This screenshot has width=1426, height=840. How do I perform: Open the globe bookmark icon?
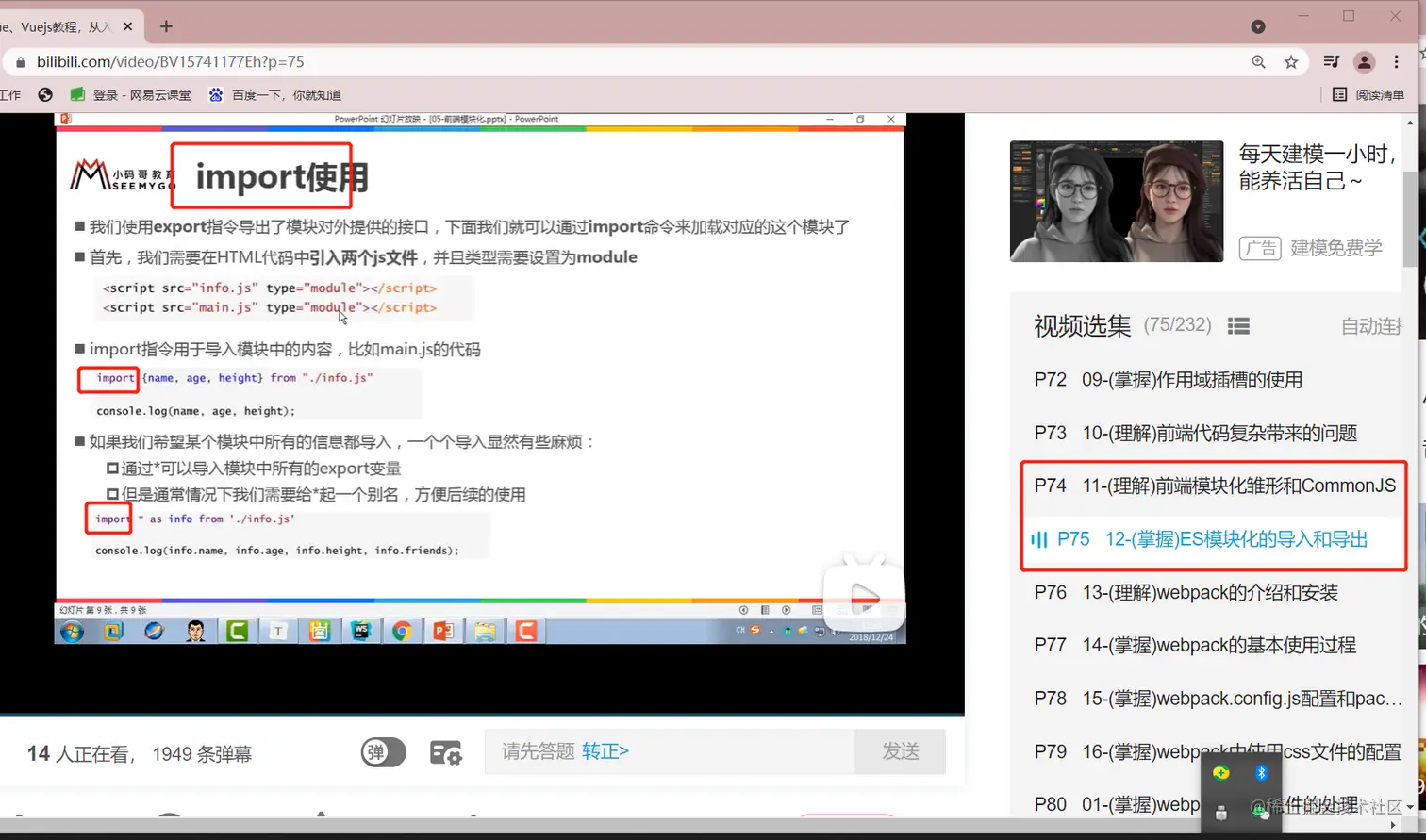45,94
